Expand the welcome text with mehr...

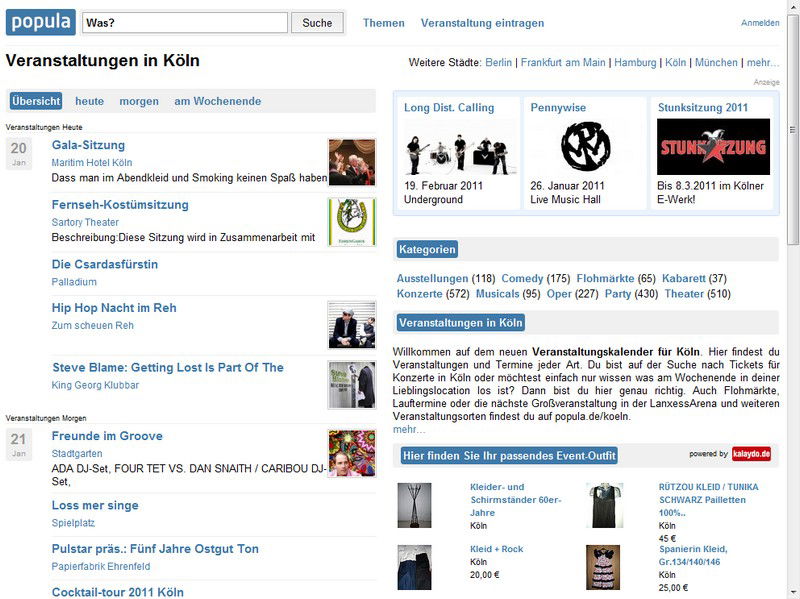tap(409, 429)
